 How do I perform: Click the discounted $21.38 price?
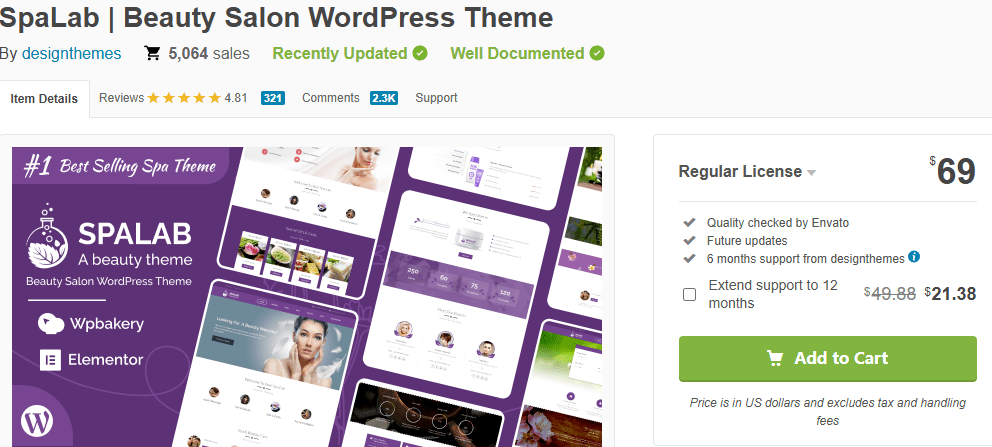(950, 293)
